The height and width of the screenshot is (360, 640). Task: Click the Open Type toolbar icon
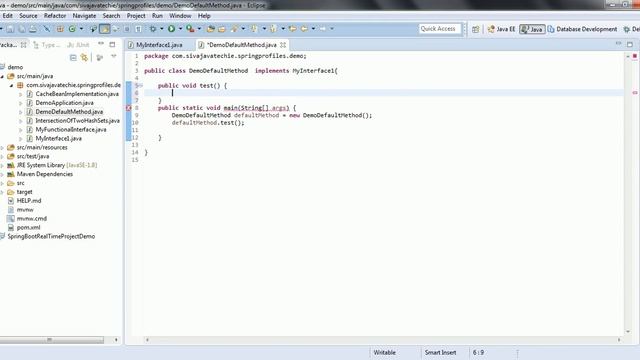pos(211,29)
